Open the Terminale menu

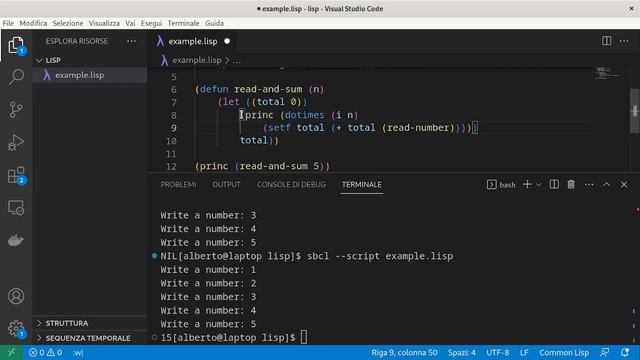pyautogui.click(x=183, y=23)
